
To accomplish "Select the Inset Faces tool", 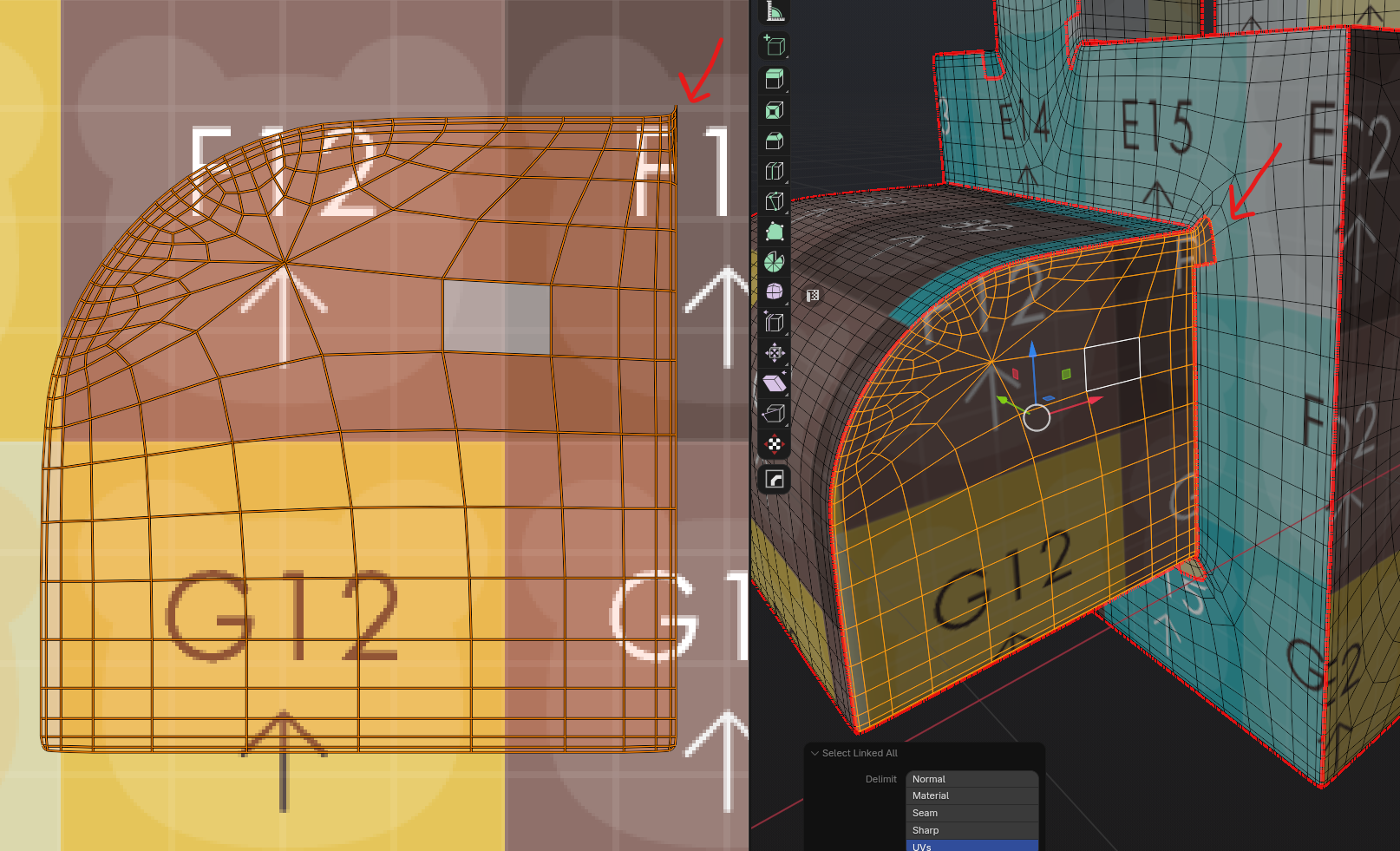I will tap(775, 110).
